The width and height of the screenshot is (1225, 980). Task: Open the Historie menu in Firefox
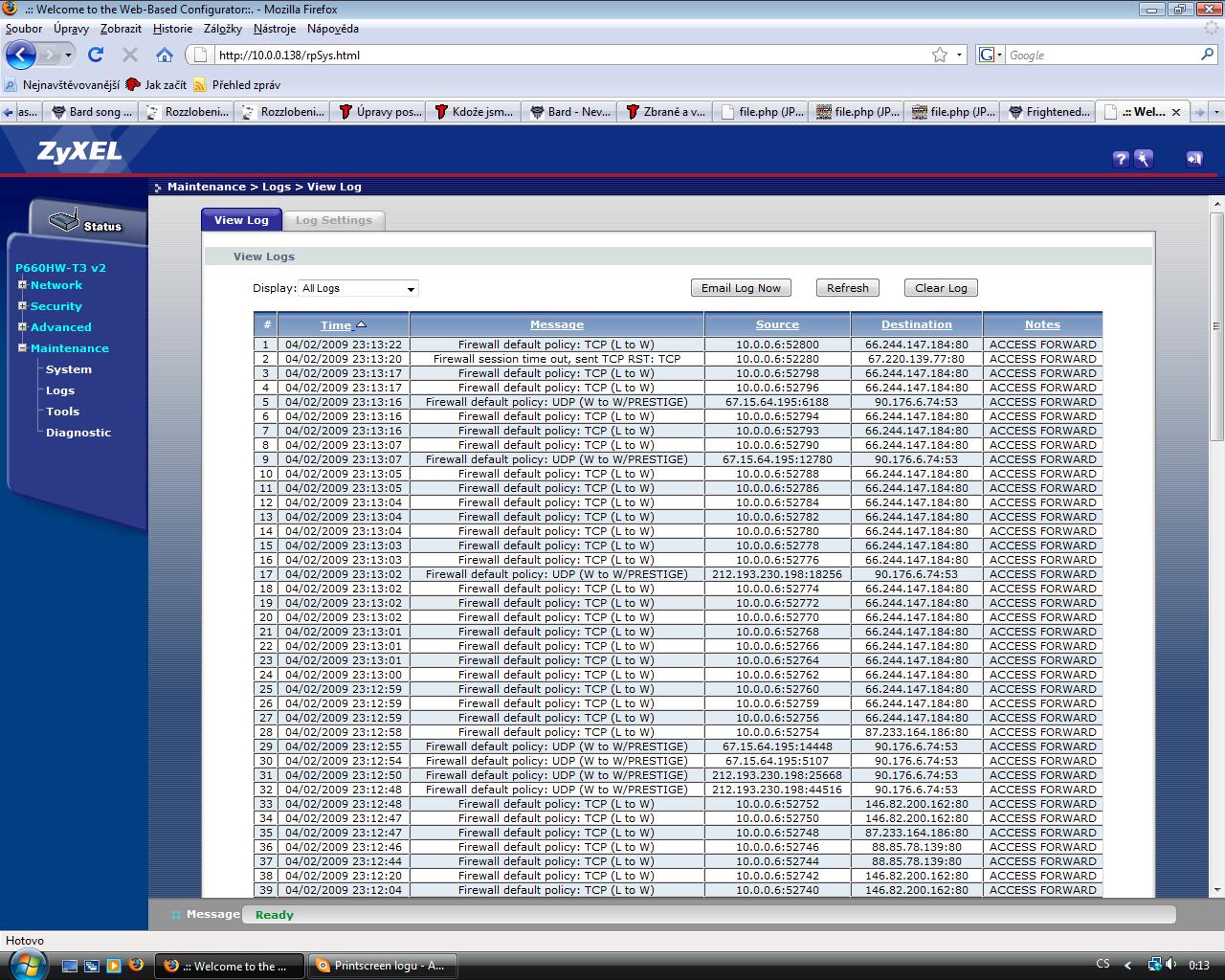(x=172, y=29)
